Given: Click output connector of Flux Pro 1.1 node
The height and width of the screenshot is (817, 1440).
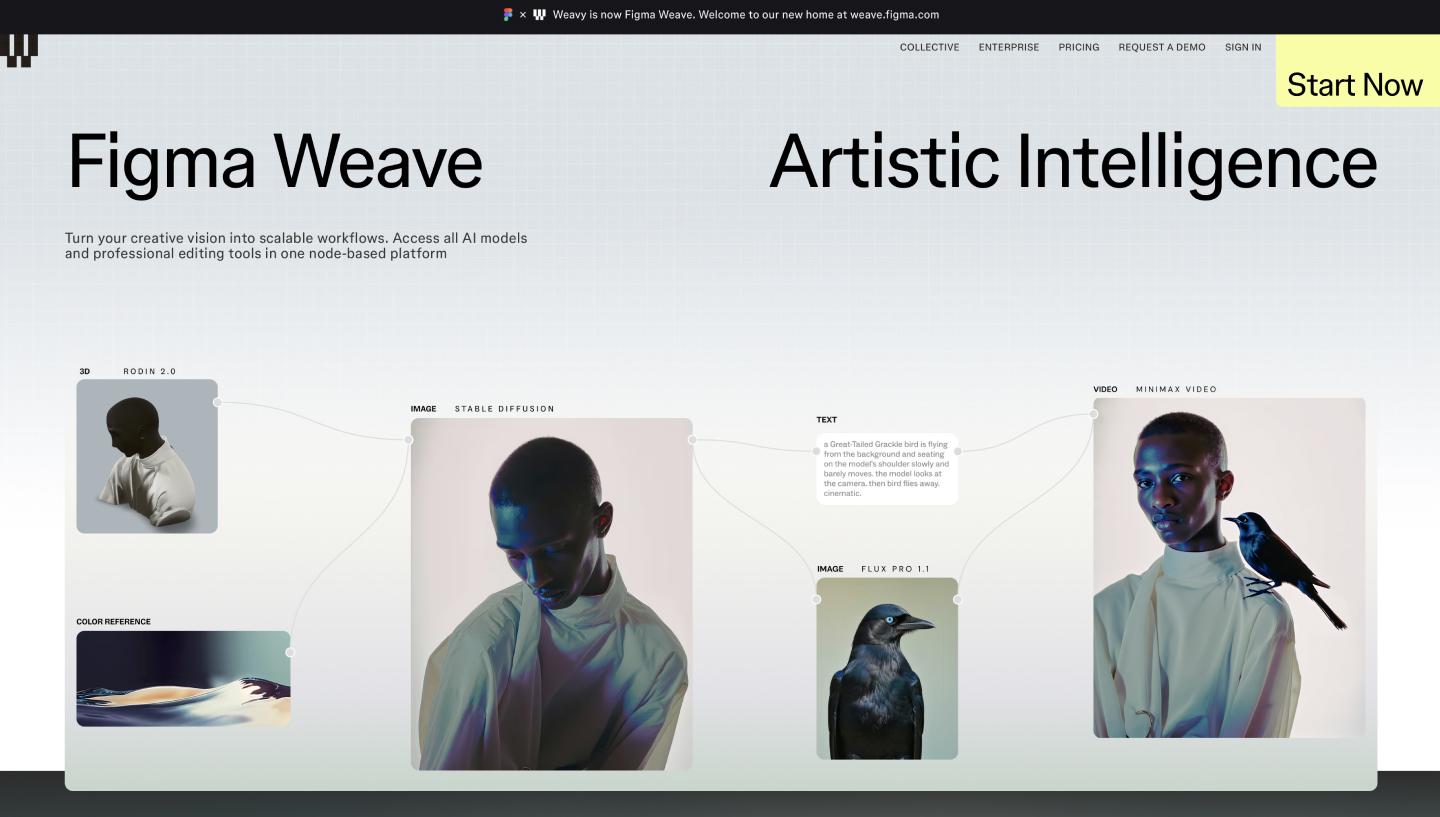Looking at the screenshot, I should coord(957,599).
